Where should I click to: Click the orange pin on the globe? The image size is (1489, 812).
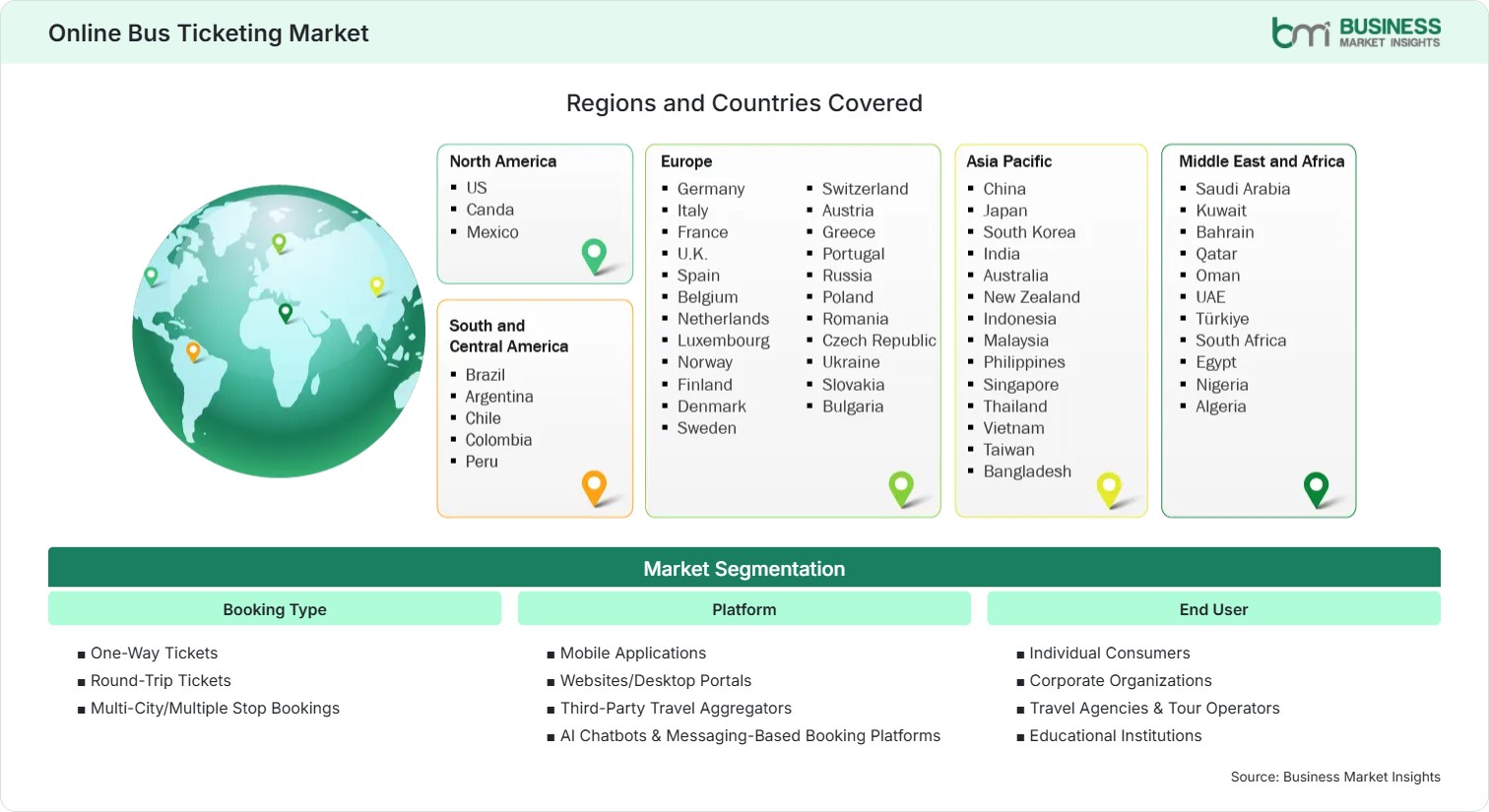click(193, 351)
